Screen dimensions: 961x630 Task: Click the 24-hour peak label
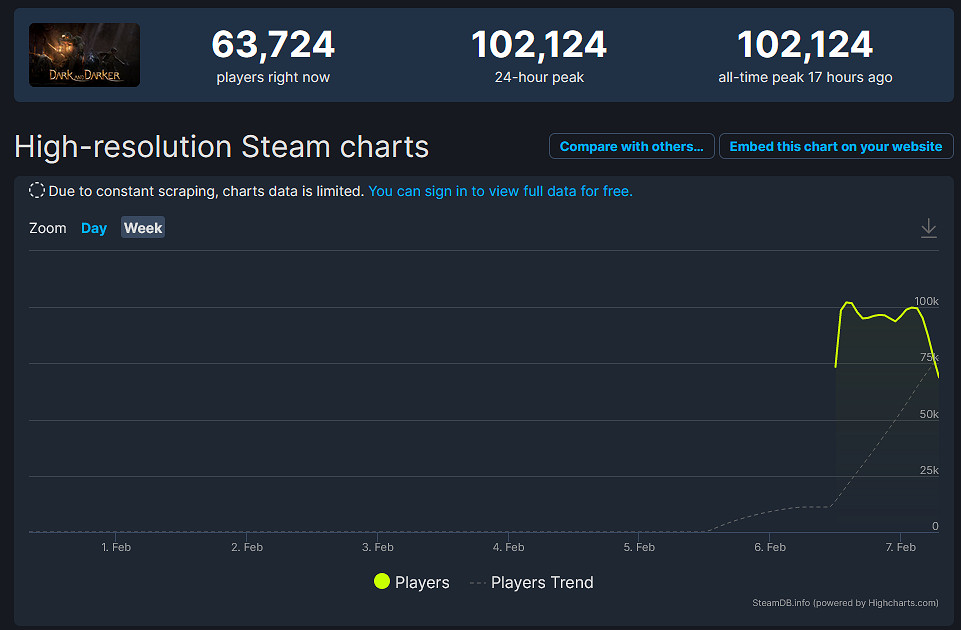(x=539, y=77)
